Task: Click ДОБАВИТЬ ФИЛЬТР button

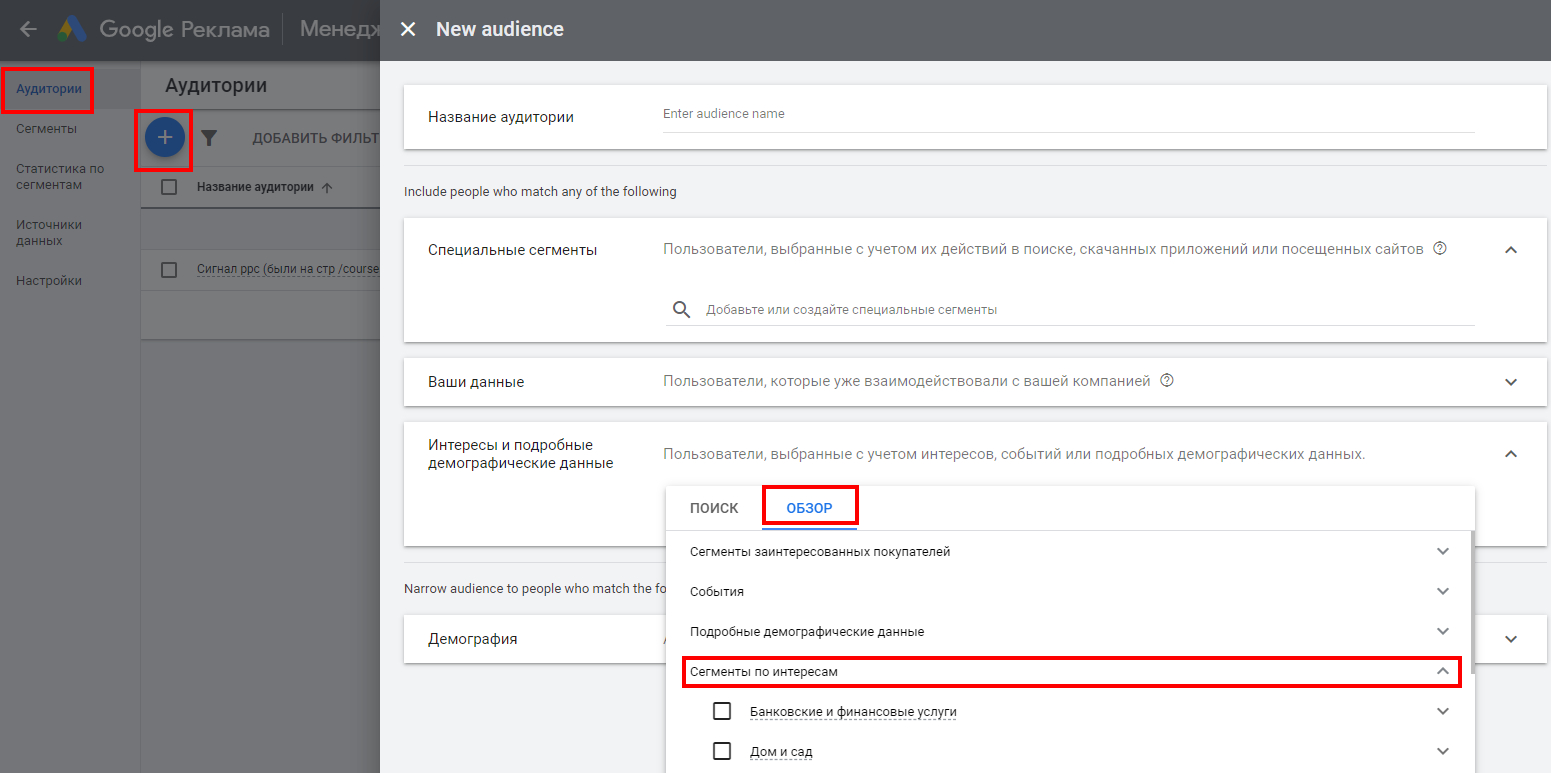Action: coord(316,138)
